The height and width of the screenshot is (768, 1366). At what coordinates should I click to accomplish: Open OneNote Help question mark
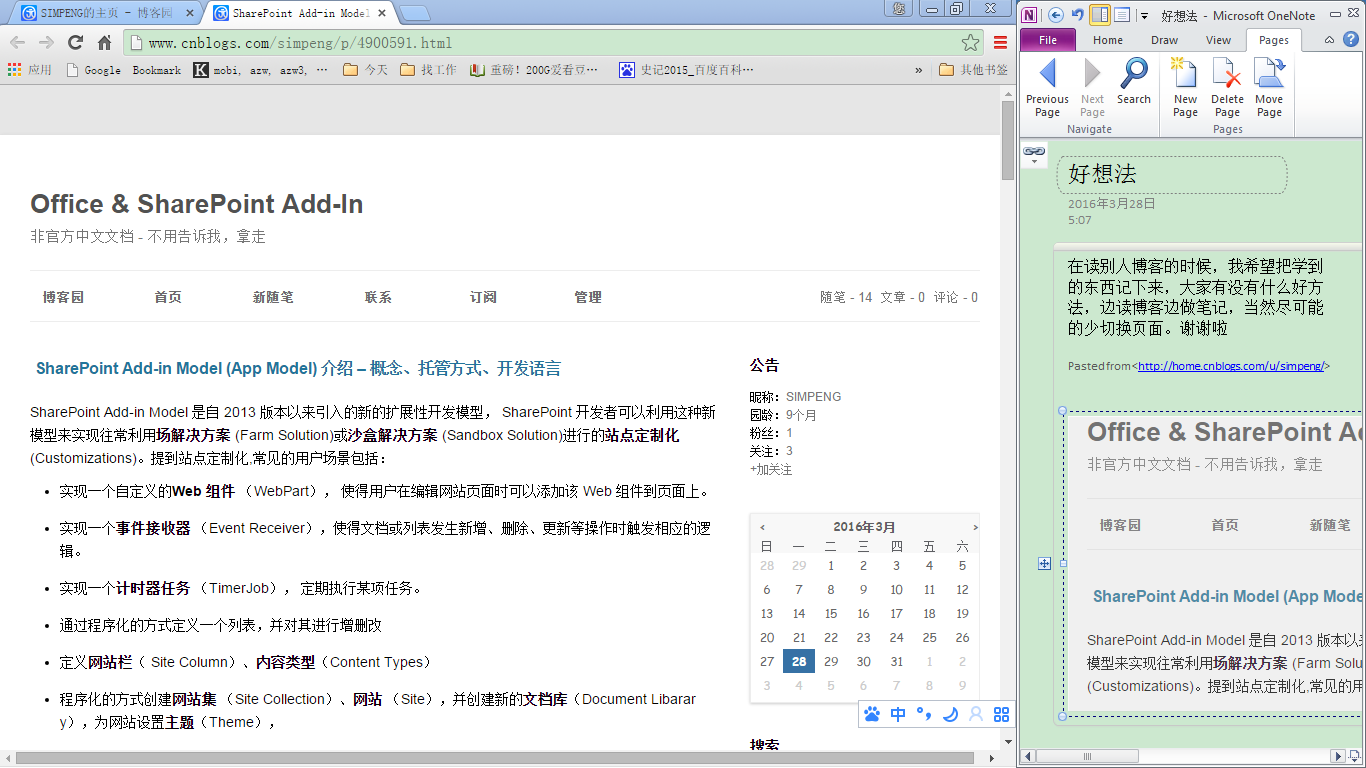[x=1350, y=40]
